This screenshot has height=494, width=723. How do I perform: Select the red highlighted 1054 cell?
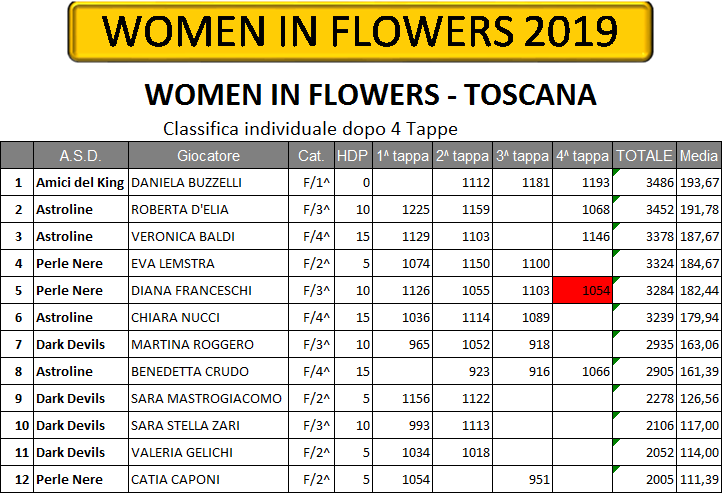582,291
